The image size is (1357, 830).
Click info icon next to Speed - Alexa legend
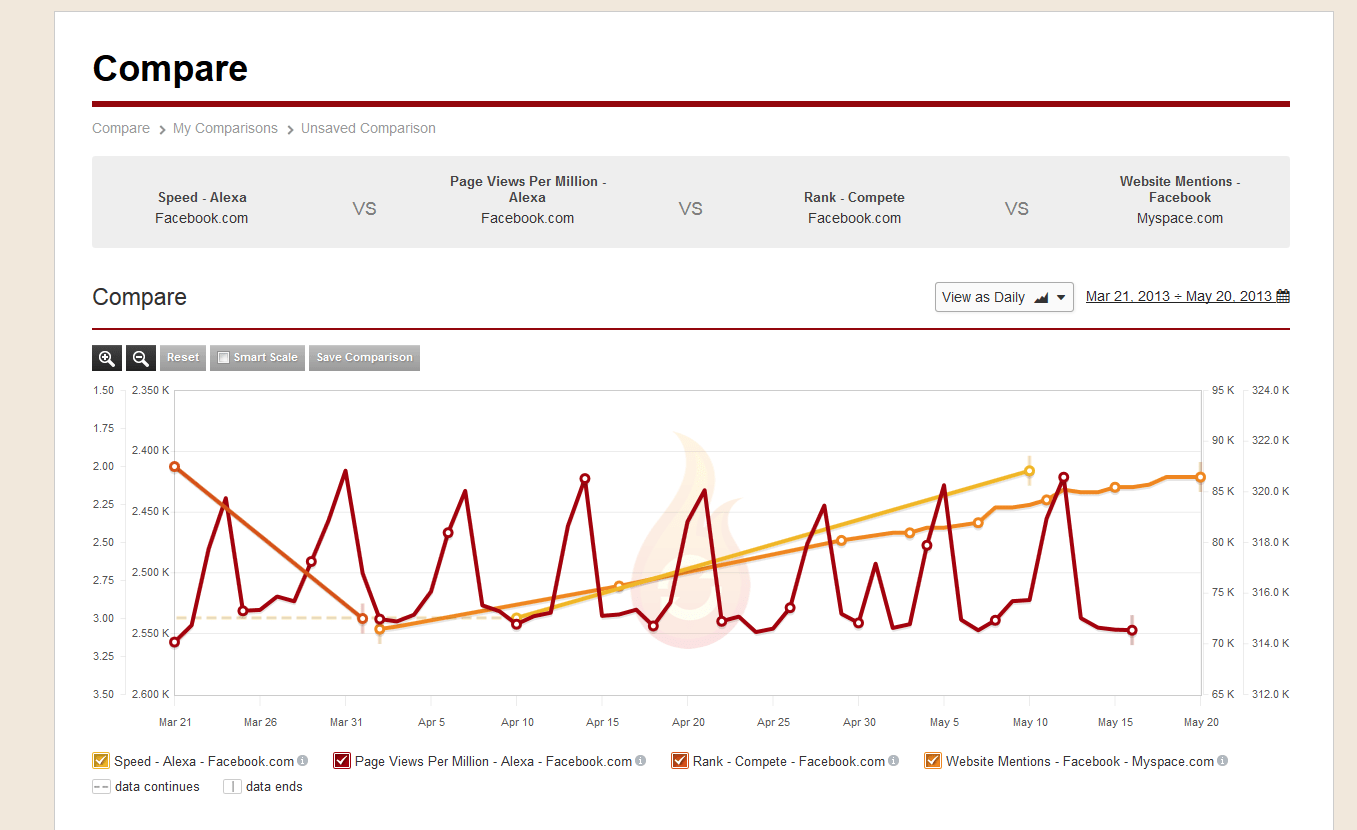pos(302,761)
